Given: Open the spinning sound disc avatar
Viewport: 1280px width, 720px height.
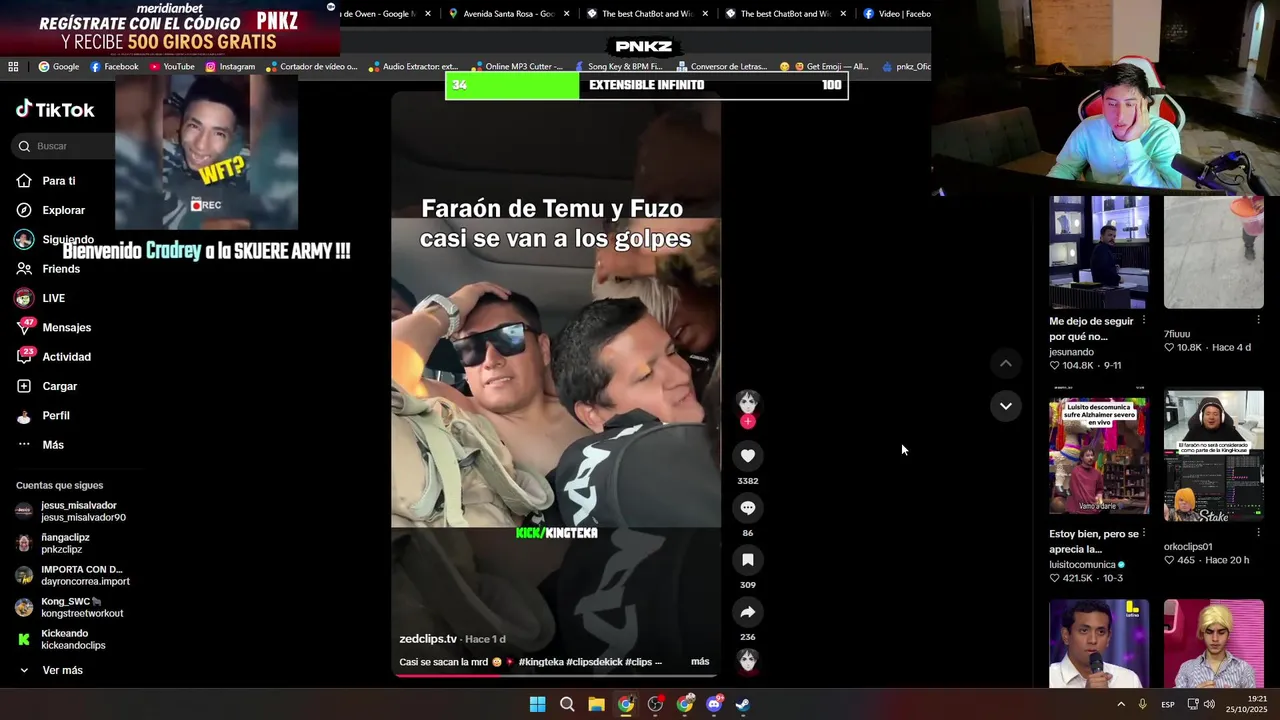Looking at the screenshot, I should pyautogui.click(x=747, y=660).
